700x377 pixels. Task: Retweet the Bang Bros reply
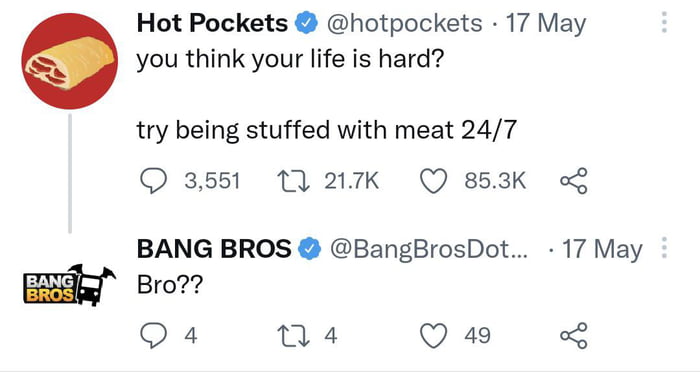click(x=293, y=335)
